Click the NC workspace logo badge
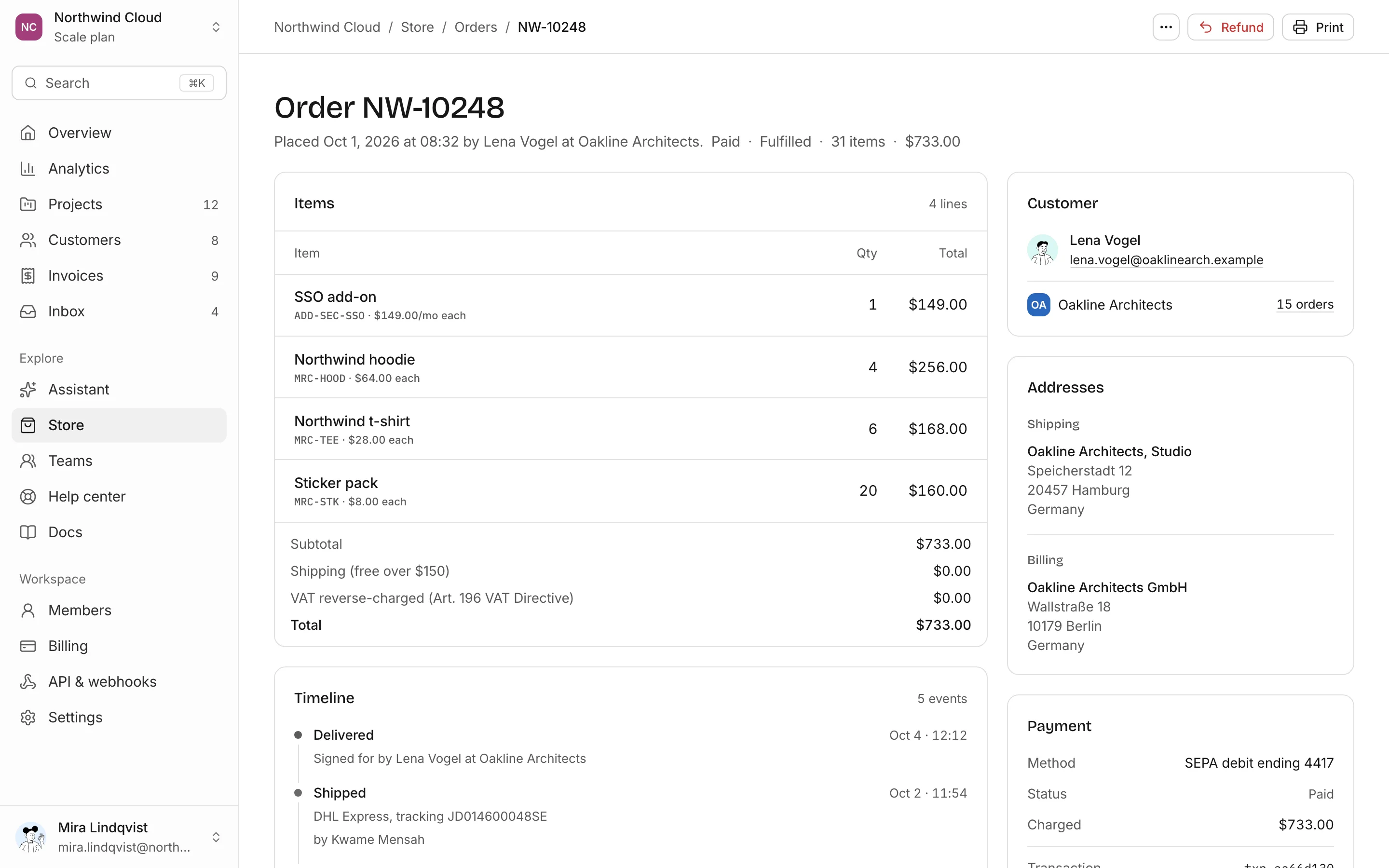1389x868 pixels. (x=29, y=27)
